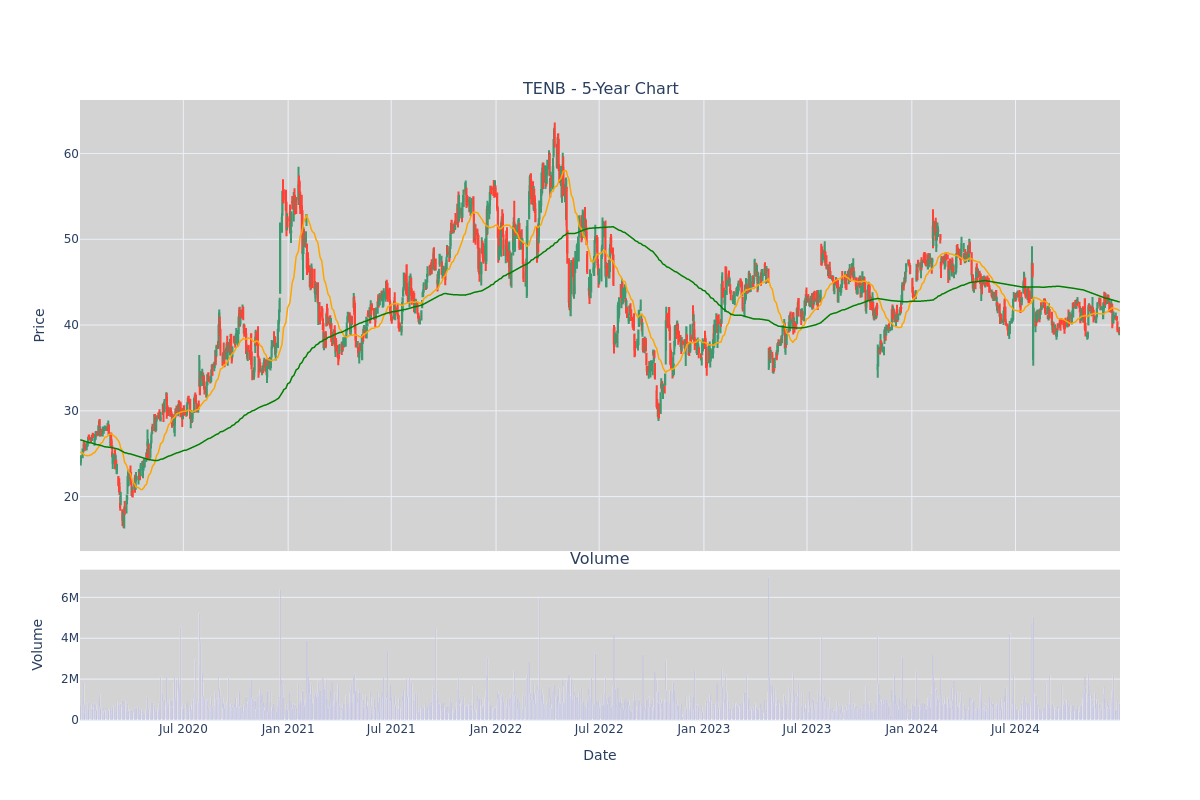Screen dimensions: 1200x800
Task: Click the 'Jul 2020' date tick
Action: coord(183,729)
